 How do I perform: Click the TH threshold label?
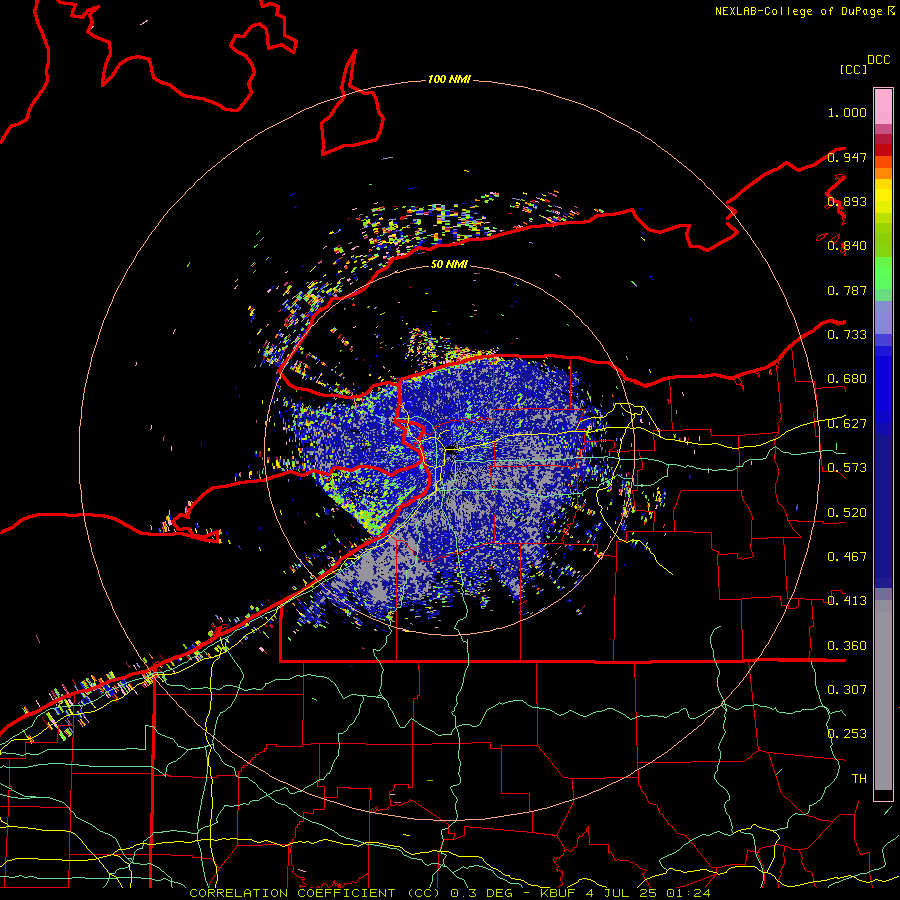tap(859, 779)
